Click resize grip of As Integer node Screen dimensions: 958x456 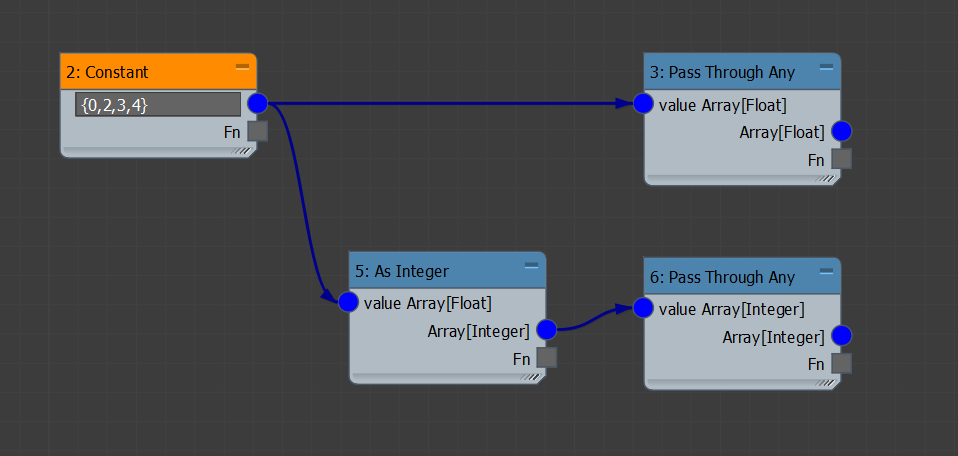coord(532,378)
